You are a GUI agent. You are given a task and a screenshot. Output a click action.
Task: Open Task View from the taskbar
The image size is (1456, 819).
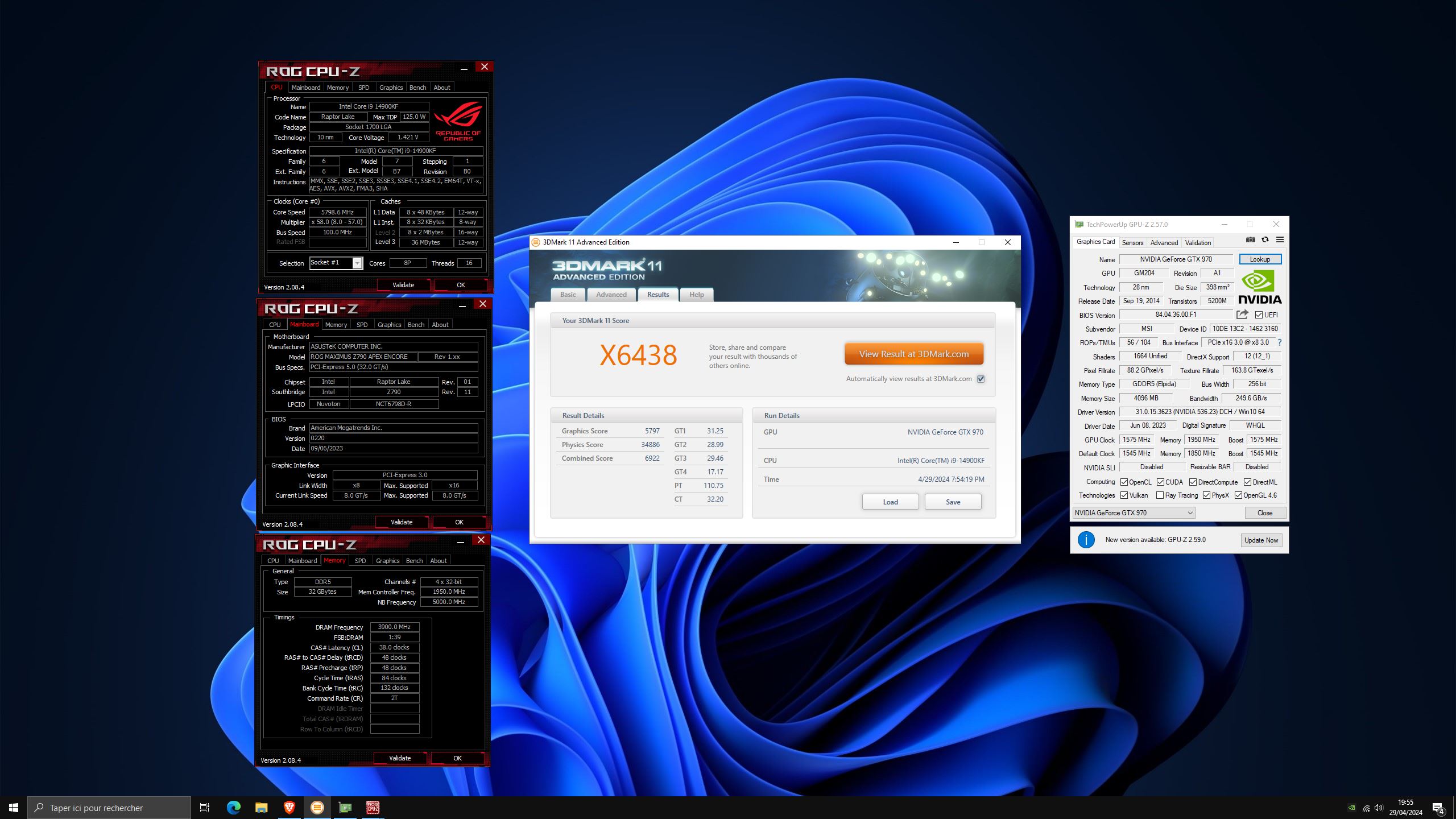(x=205, y=808)
